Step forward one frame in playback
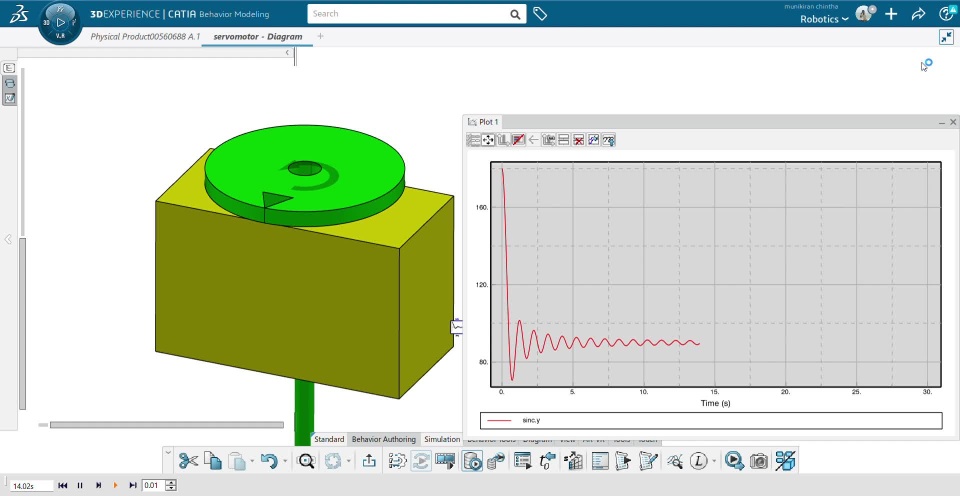 98,486
